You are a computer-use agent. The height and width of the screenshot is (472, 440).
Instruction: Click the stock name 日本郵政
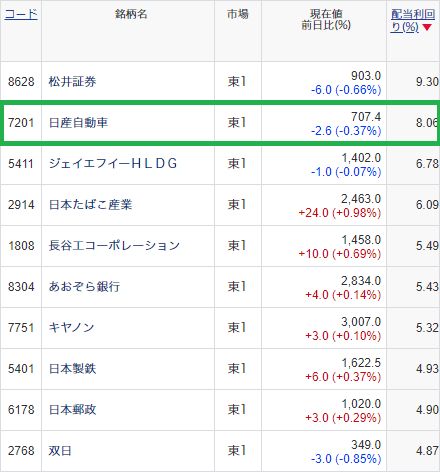[x=72, y=410]
